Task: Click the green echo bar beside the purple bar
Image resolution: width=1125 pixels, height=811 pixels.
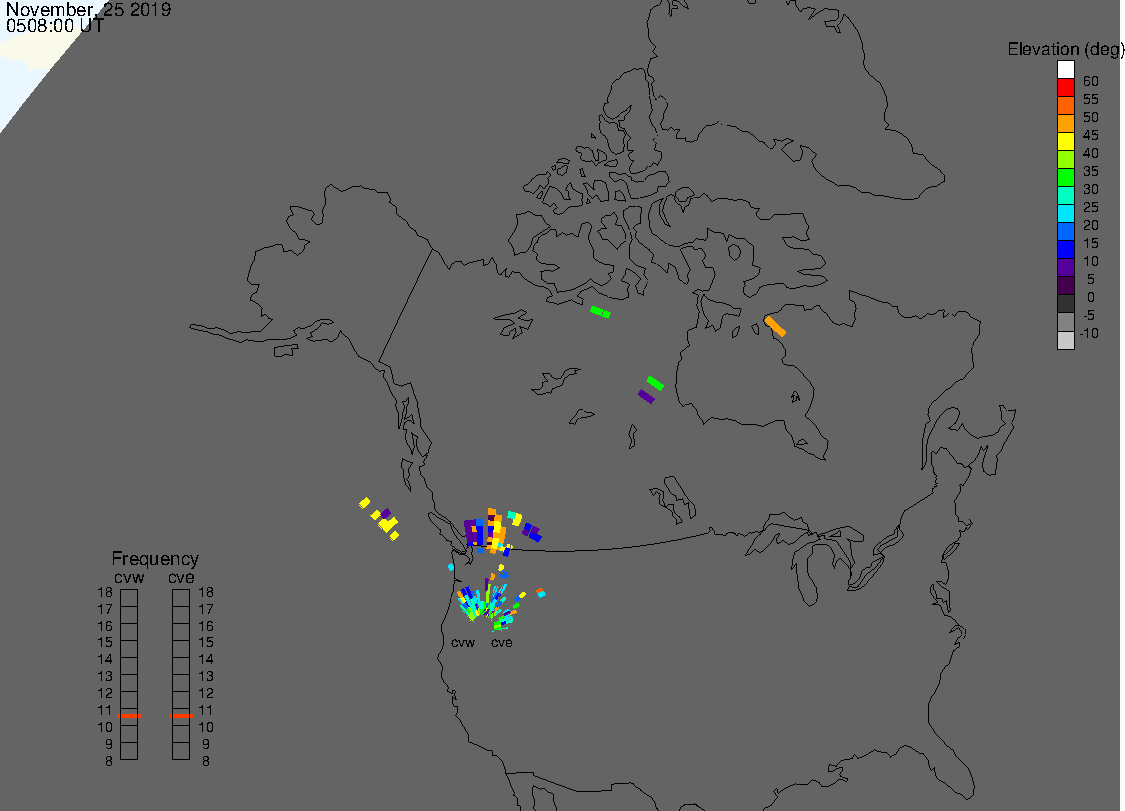Action: (x=655, y=383)
